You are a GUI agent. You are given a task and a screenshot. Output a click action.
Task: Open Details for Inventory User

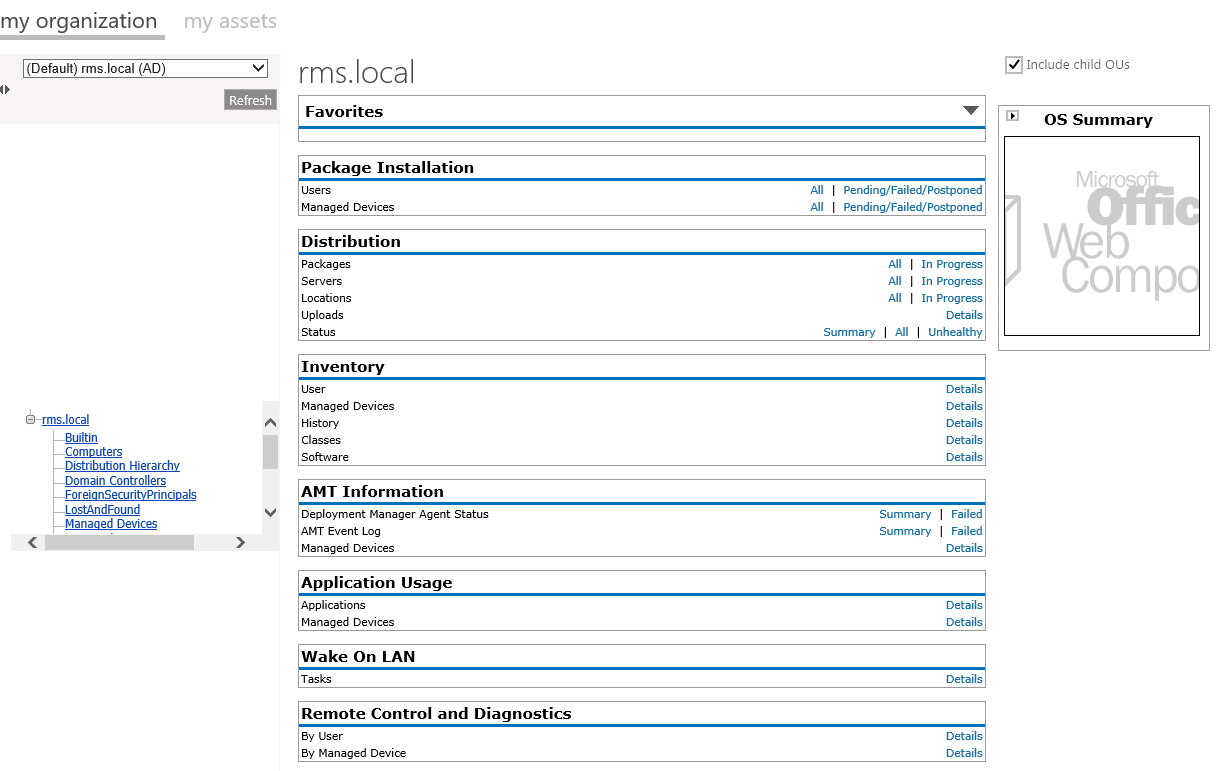pos(964,389)
